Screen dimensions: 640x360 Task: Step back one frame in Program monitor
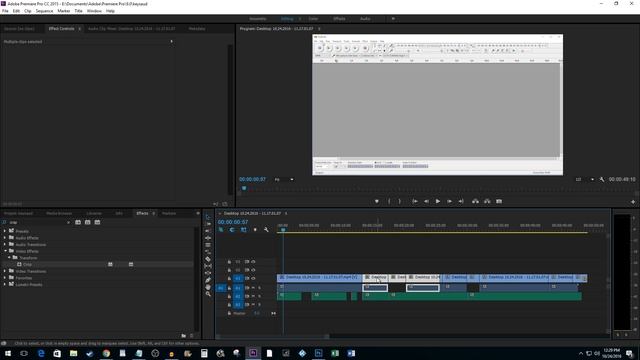pyautogui.click(x=426, y=201)
